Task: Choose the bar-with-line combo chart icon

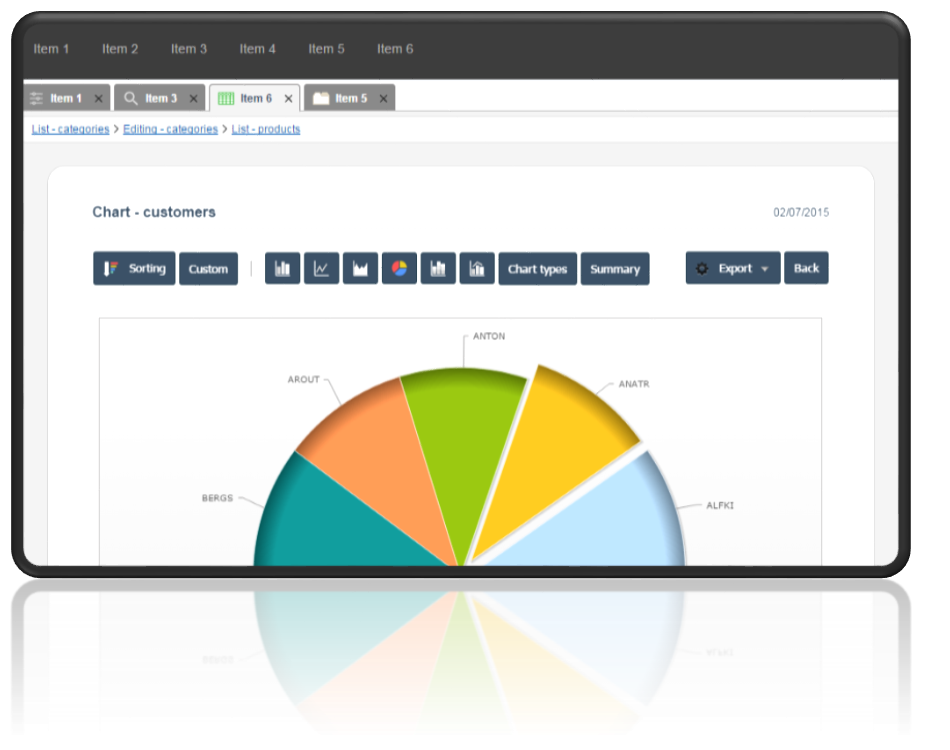Action: (x=477, y=268)
